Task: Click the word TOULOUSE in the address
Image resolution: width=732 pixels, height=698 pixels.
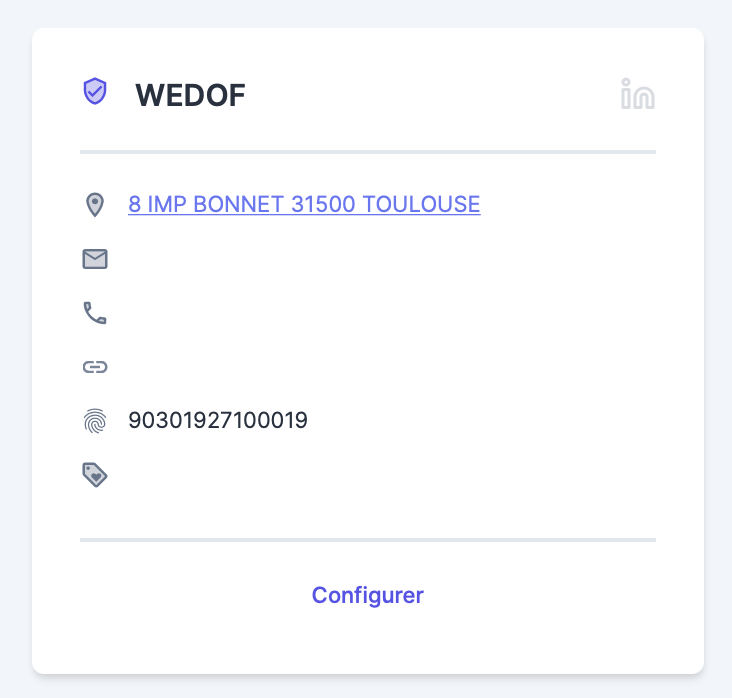Action: click(421, 205)
